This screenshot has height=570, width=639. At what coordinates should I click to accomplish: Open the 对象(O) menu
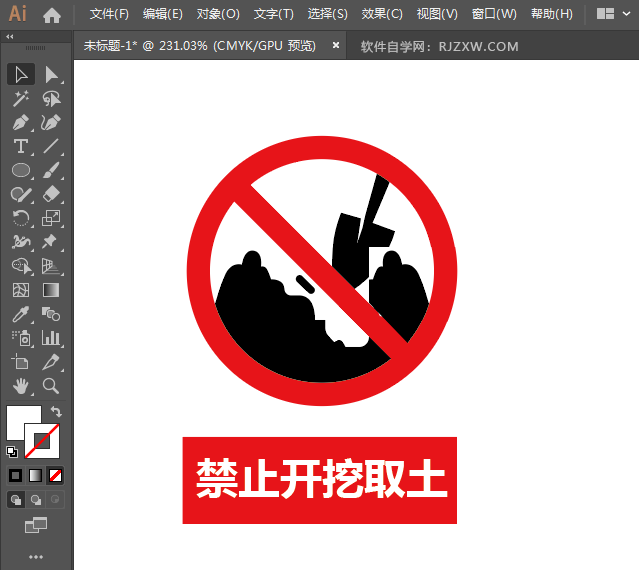[x=218, y=14]
